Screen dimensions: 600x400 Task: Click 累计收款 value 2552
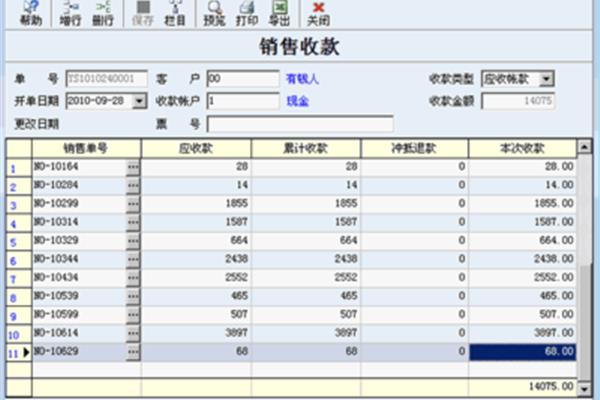[306, 278]
